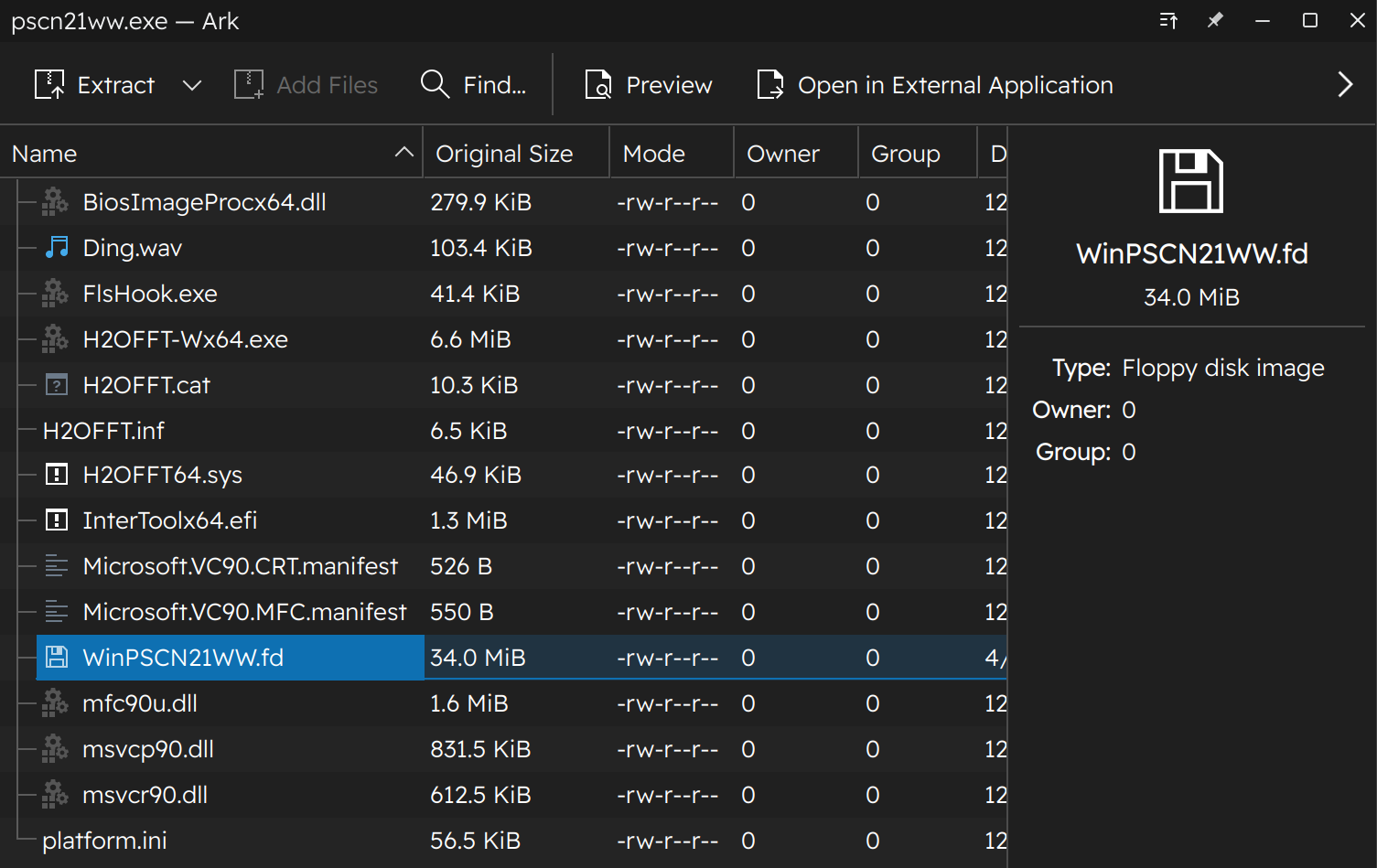Click the title bar menu icon

(1168, 20)
